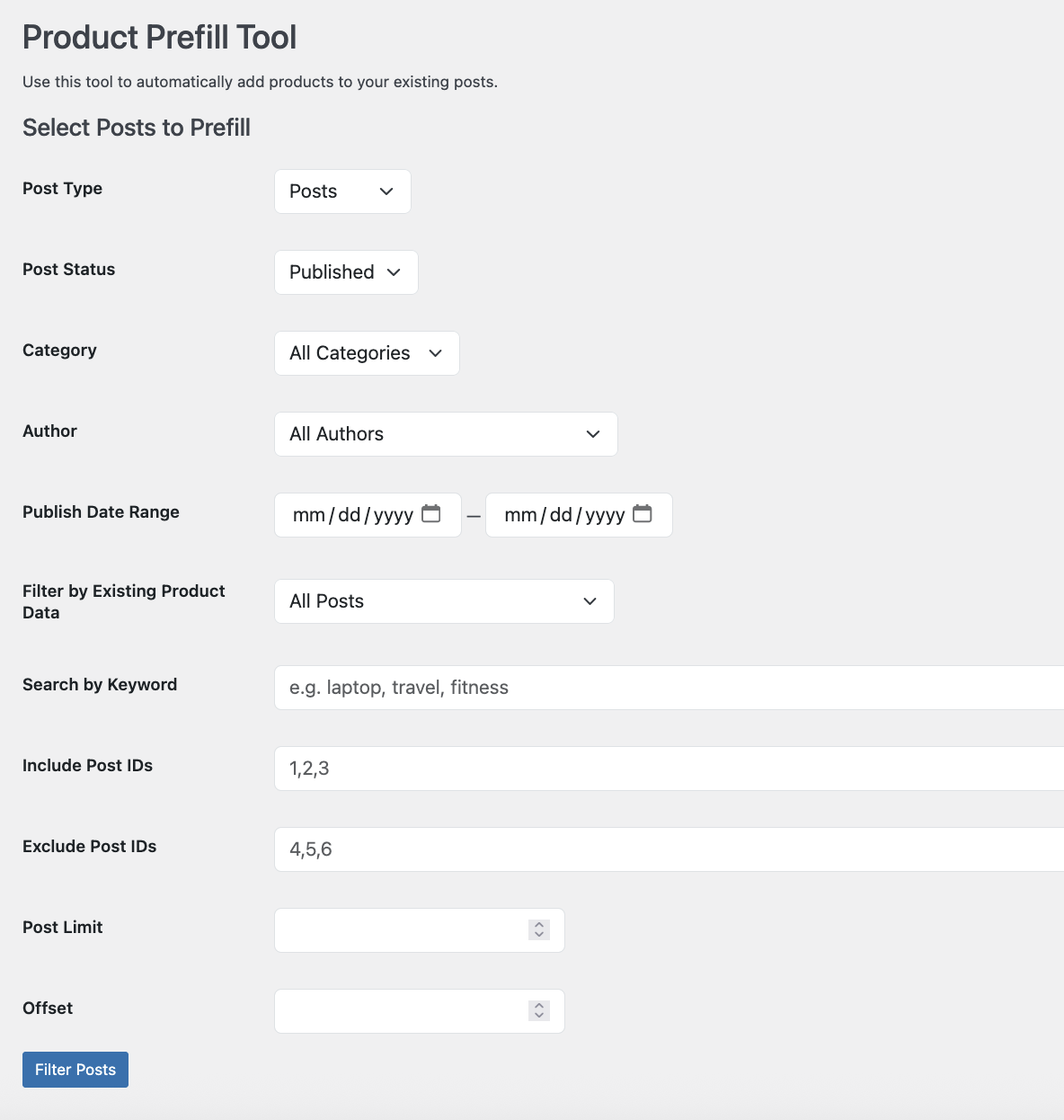Image resolution: width=1064 pixels, height=1120 pixels.
Task: Expand the Post Status Published dropdown
Action: pos(346,272)
